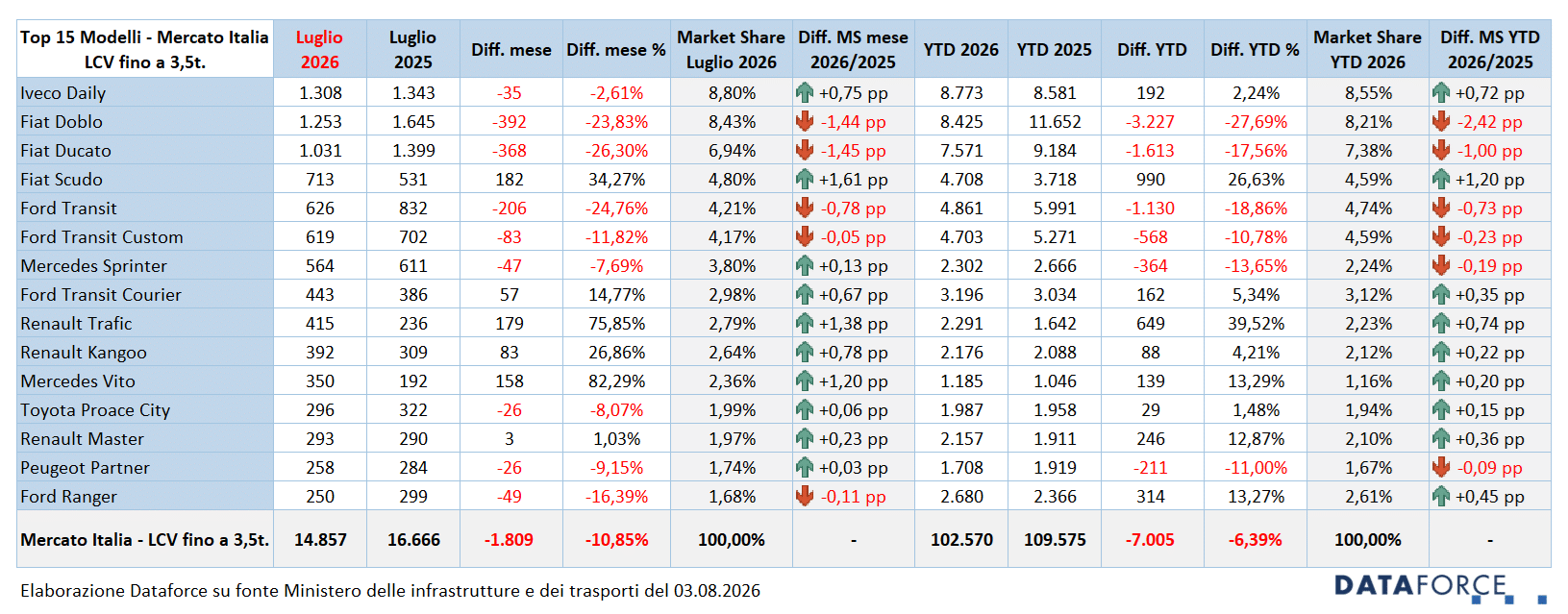Select the Diff. mese % column header

pyautogui.click(x=616, y=49)
